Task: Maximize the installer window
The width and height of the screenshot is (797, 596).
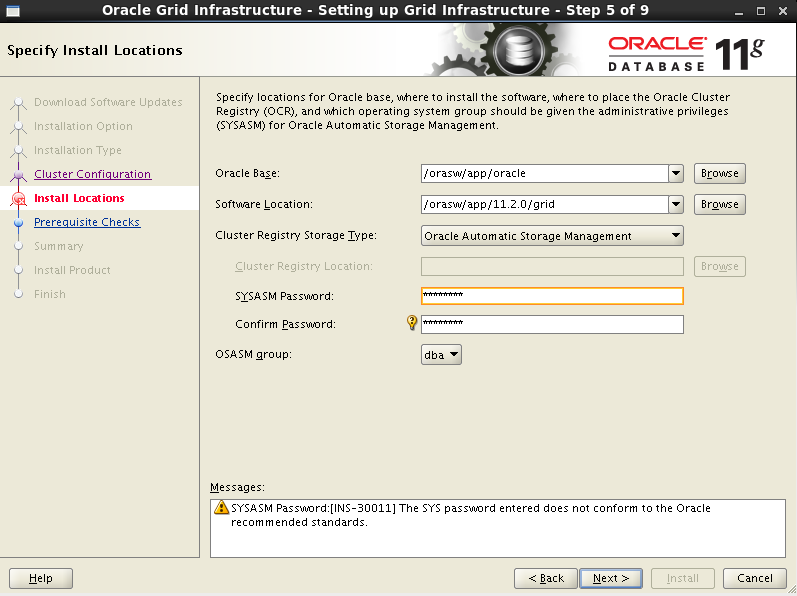Action: pos(760,11)
